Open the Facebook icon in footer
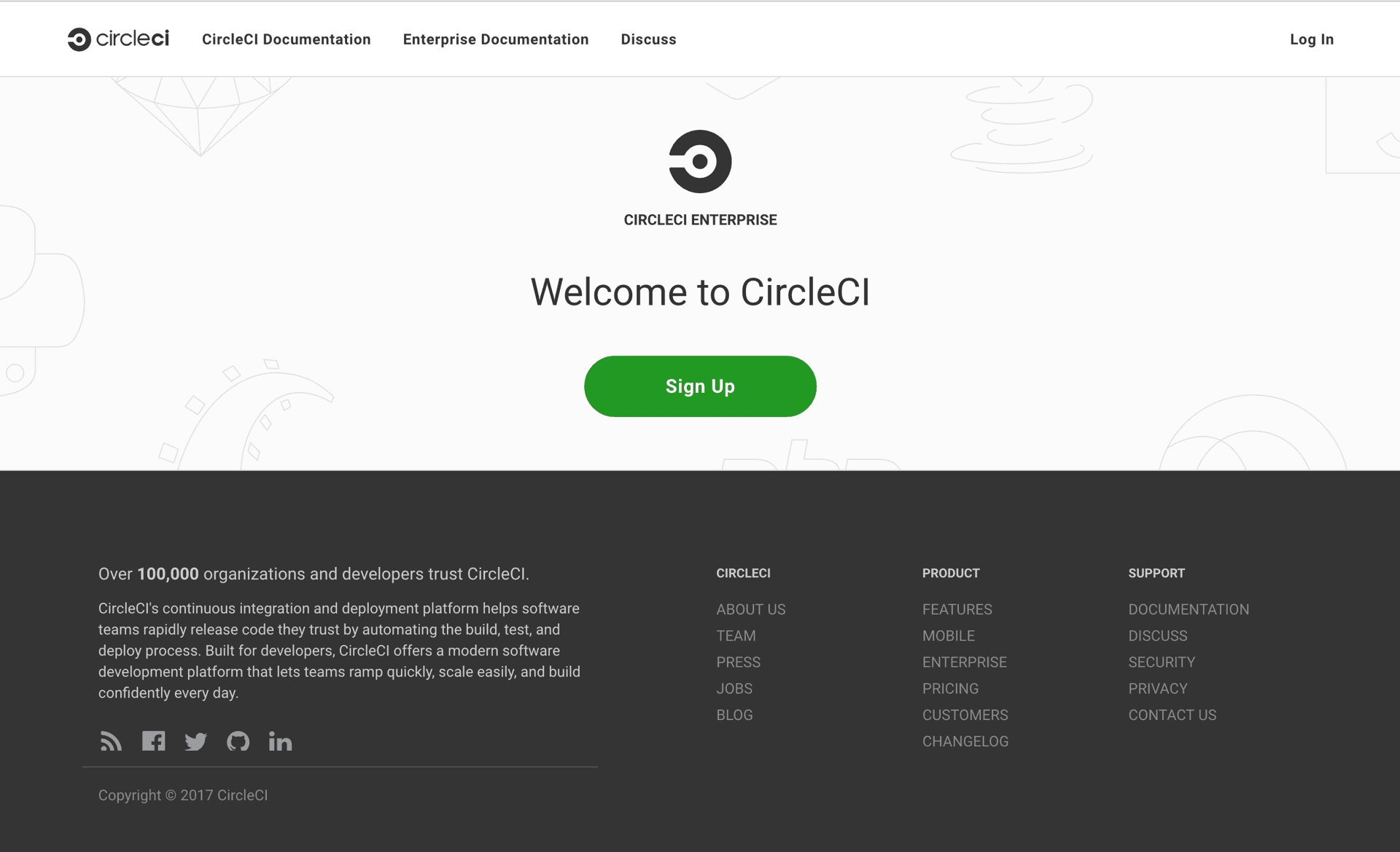Viewport: 1400px width, 852px height. 153,741
